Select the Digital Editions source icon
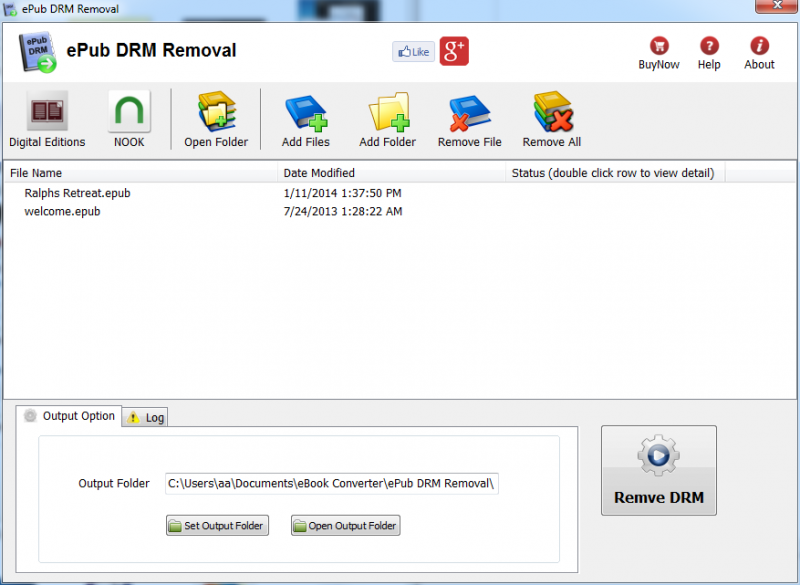Viewport: 800px width, 585px height. [x=48, y=113]
